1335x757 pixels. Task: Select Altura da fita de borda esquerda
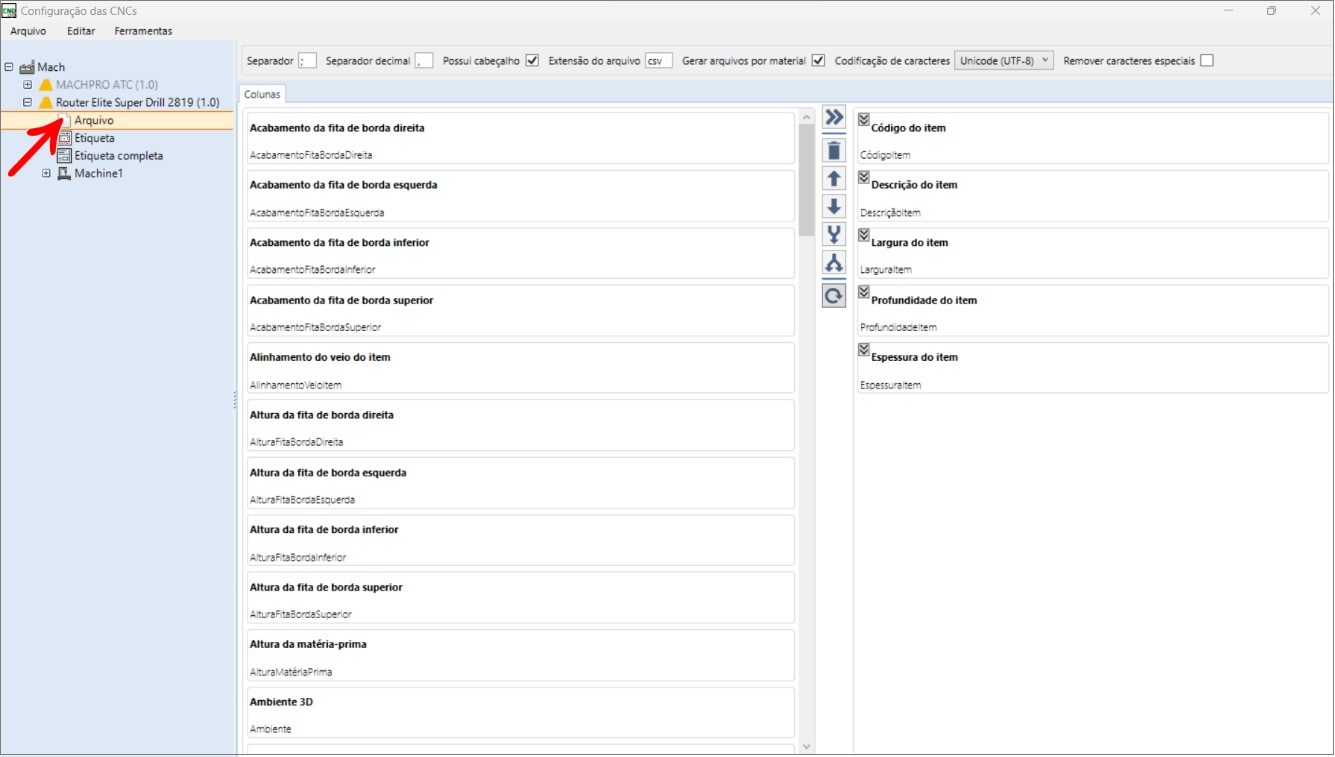520,484
